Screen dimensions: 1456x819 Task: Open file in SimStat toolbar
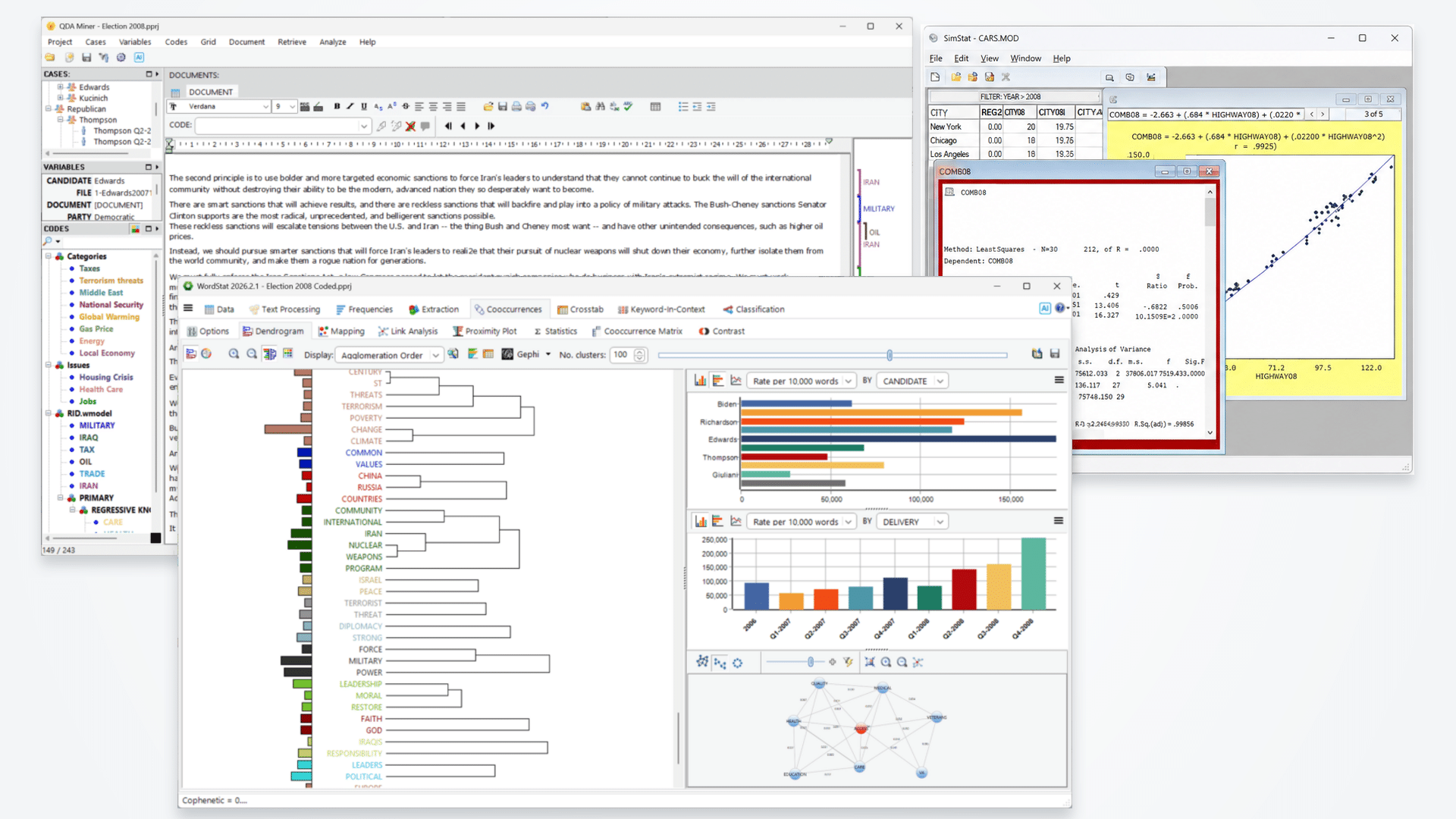955,77
